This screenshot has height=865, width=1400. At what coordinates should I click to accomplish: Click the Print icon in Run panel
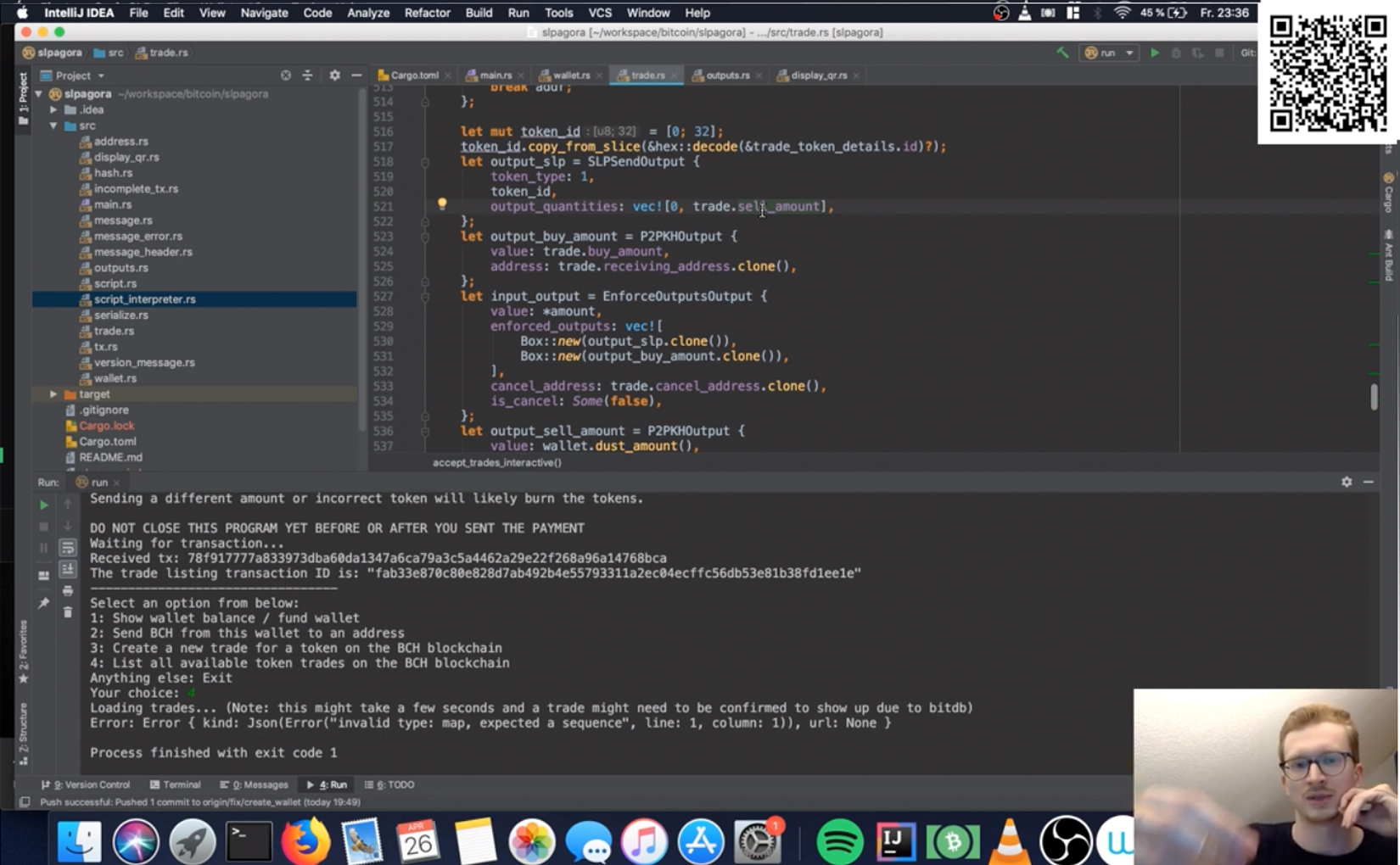(68, 591)
